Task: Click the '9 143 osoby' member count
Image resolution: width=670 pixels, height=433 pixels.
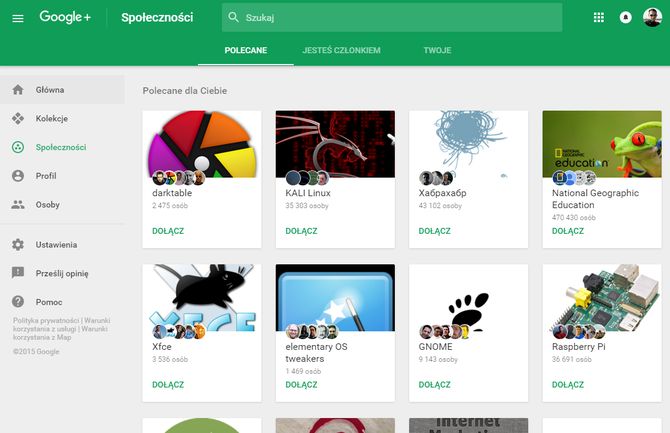Action: [438, 359]
